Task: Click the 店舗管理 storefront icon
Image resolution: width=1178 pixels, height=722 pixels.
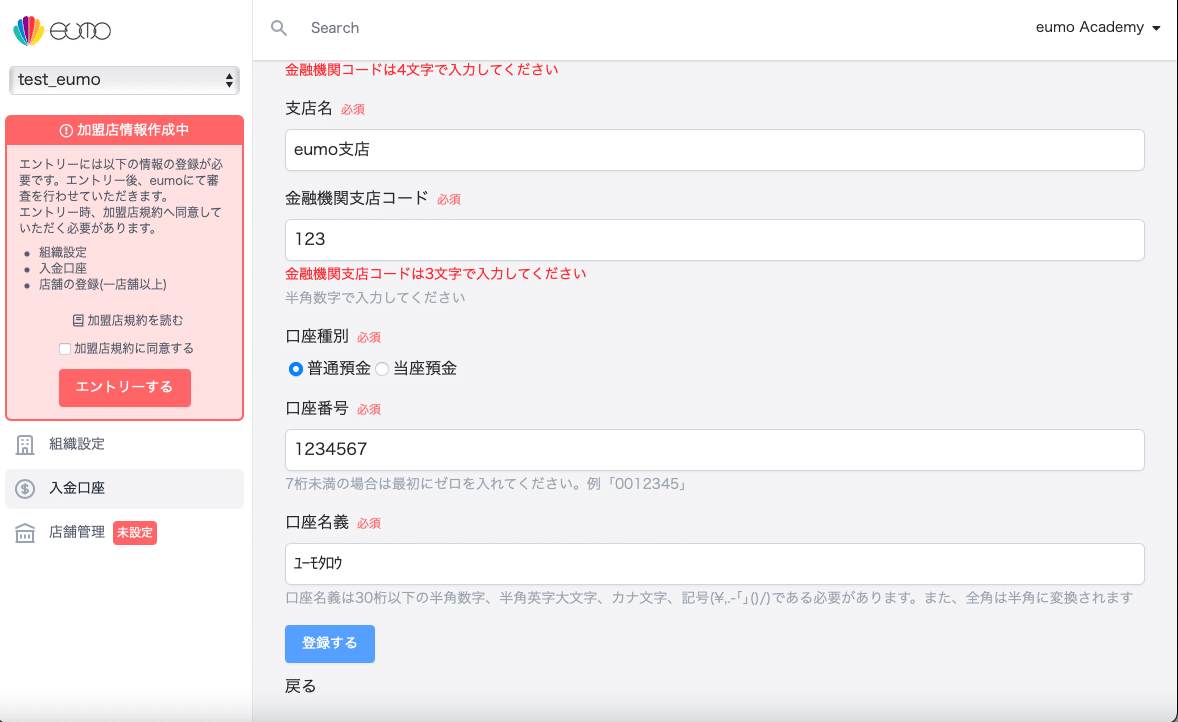Action: pos(25,533)
